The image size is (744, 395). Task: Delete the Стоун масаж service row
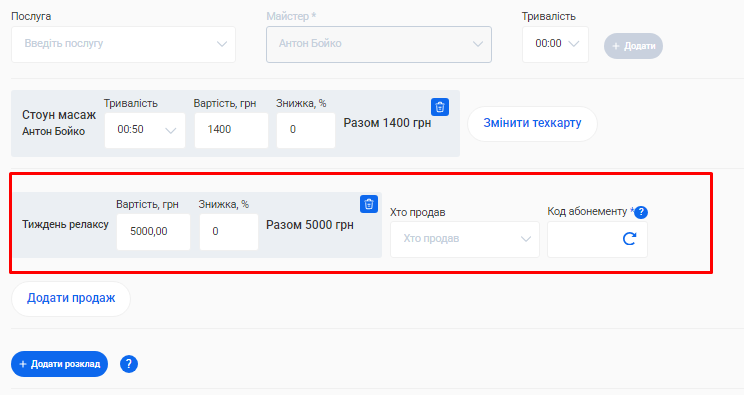click(x=440, y=107)
